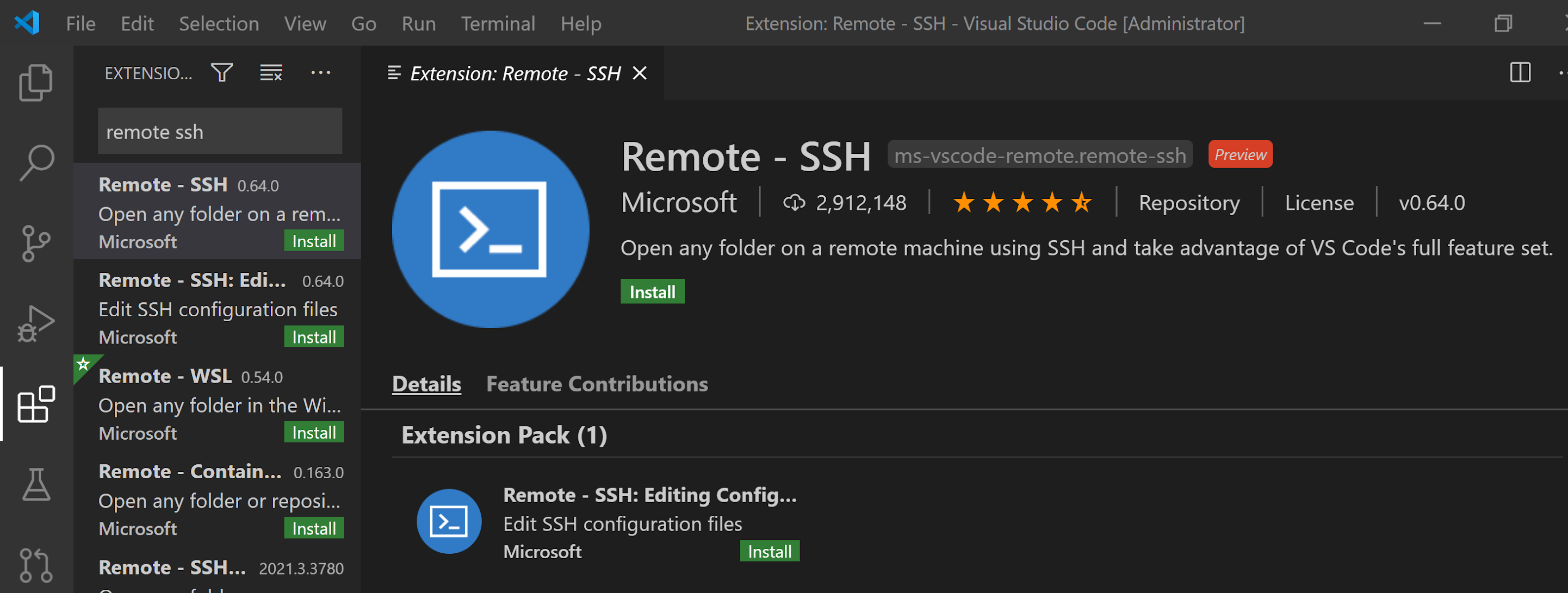Image resolution: width=1568 pixels, height=593 pixels.
Task: Split the editor using the split icon
Action: click(x=1520, y=72)
